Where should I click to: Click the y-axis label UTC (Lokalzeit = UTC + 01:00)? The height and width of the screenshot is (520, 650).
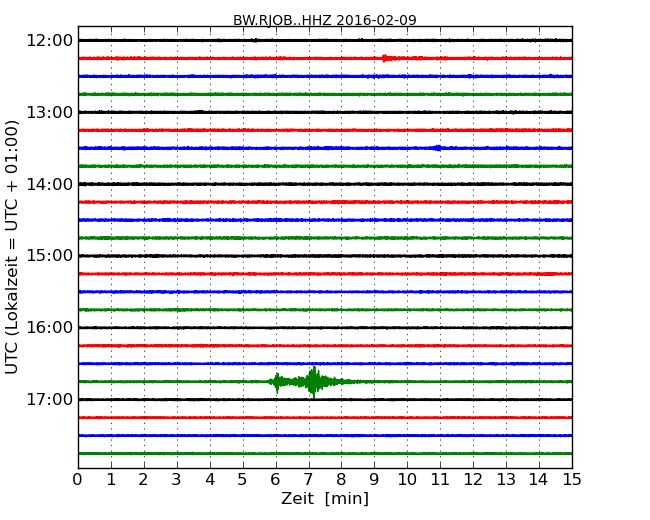pyautogui.click(x=12, y=247)
